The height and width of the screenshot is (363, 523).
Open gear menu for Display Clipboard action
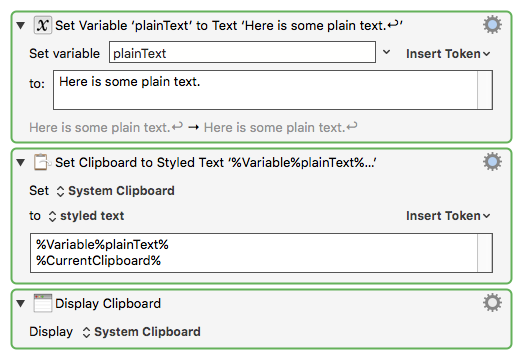pyautogui.click(x=492, y=303)
